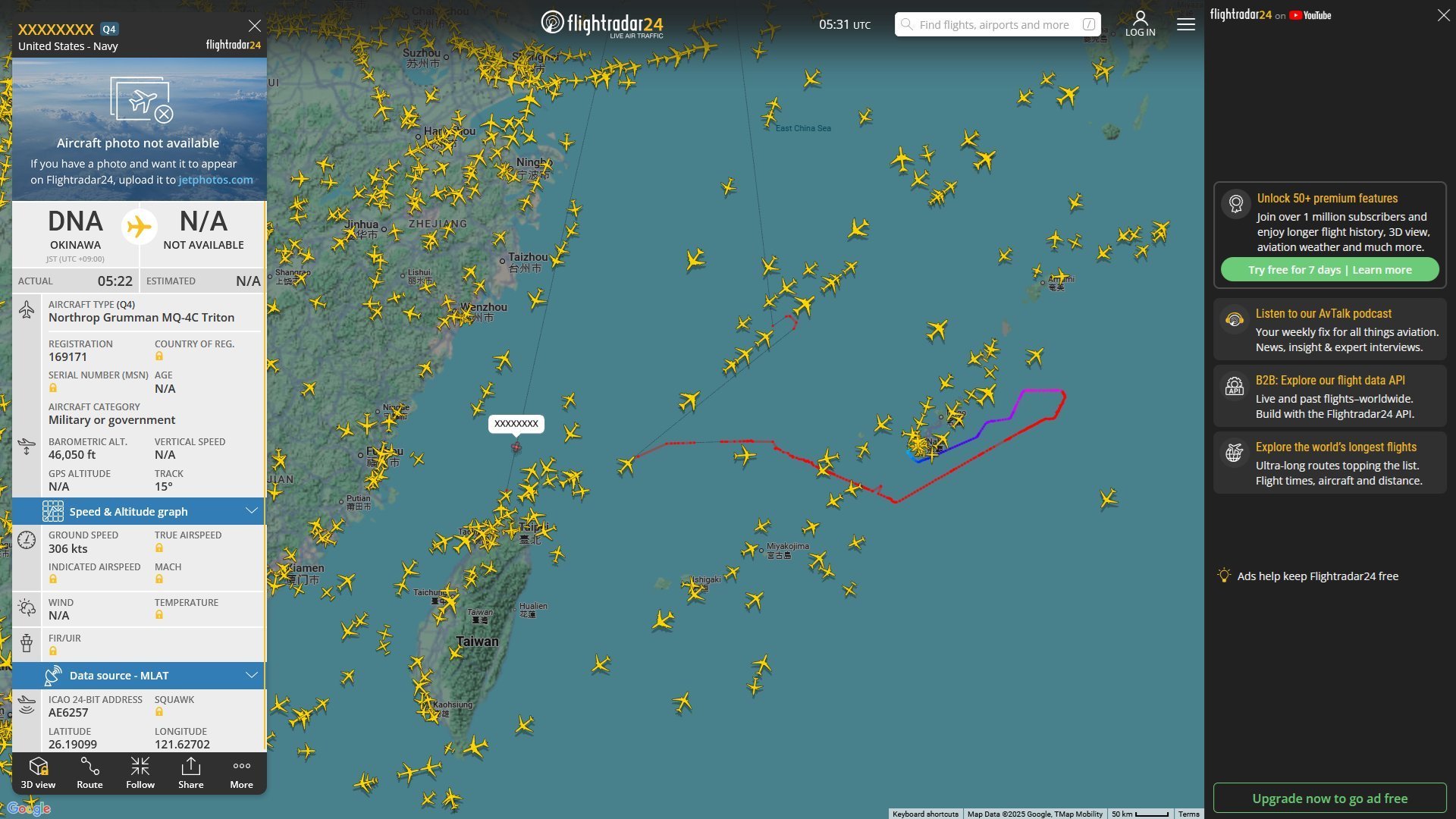Follow the selected aircraft
Screen dimensions: 1456x819
point(140,773)
